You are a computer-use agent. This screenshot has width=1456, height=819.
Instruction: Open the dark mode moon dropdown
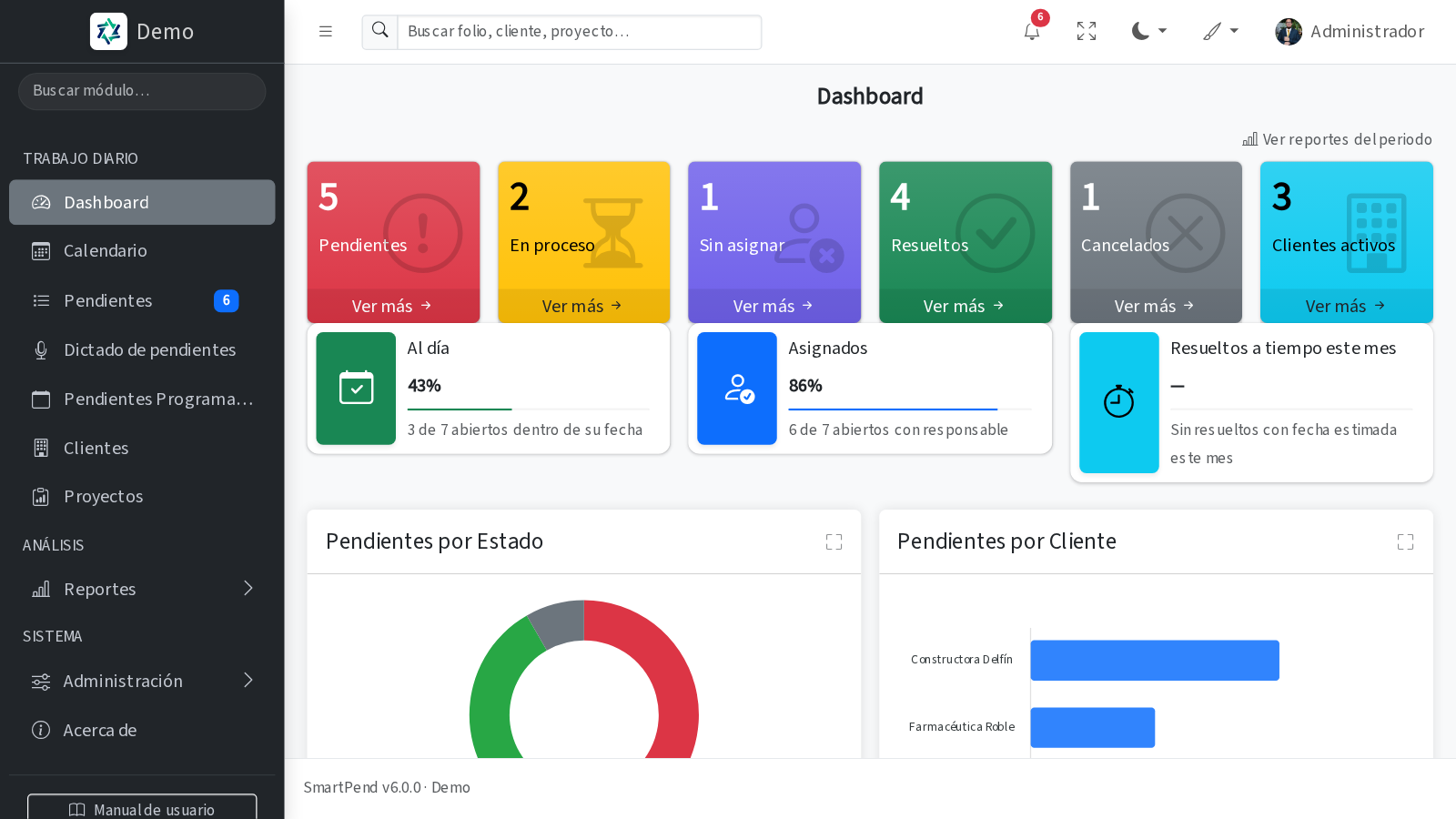1149,32
